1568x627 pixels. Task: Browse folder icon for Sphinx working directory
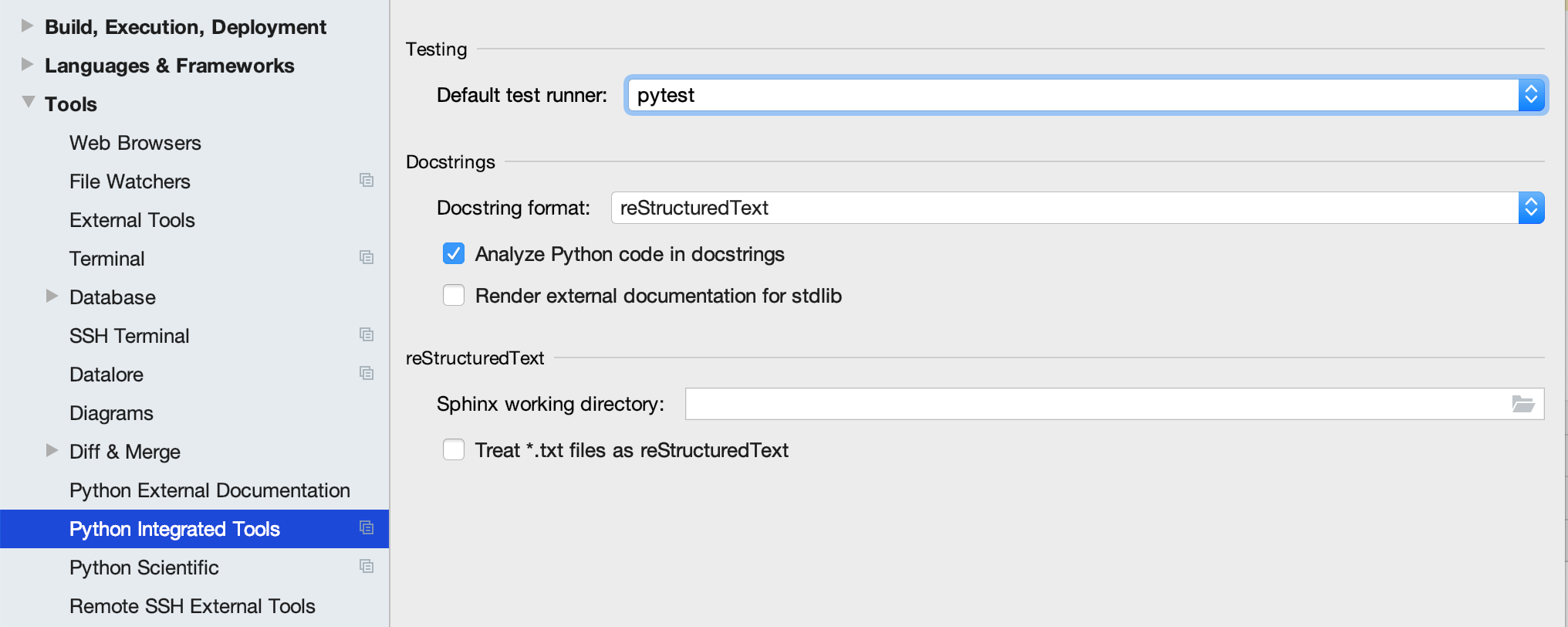pos(1522,404)
